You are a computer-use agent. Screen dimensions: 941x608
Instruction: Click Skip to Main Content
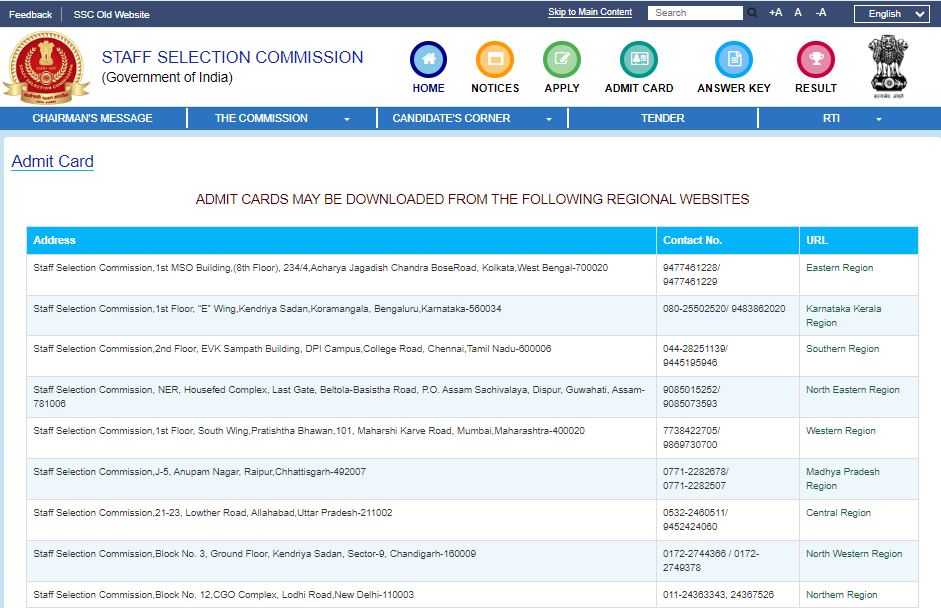(x=589, y=11)
